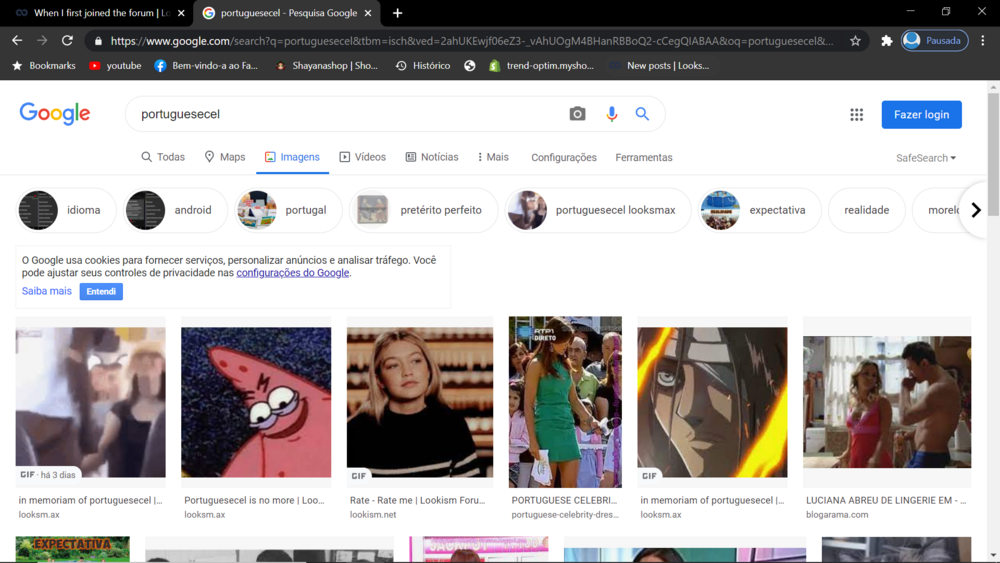The height and width of the screenshot is (563, 1000).
Task: Open the globe icon bookmark
Action: [x=469, y=66]
